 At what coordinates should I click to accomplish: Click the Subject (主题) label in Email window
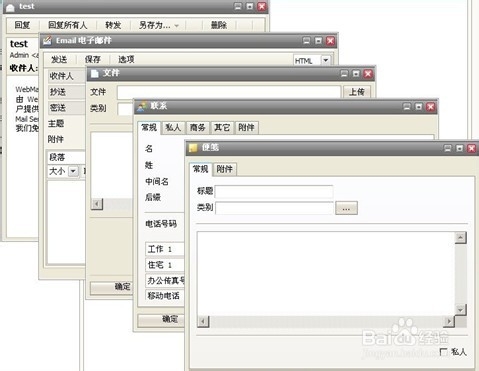56,124
